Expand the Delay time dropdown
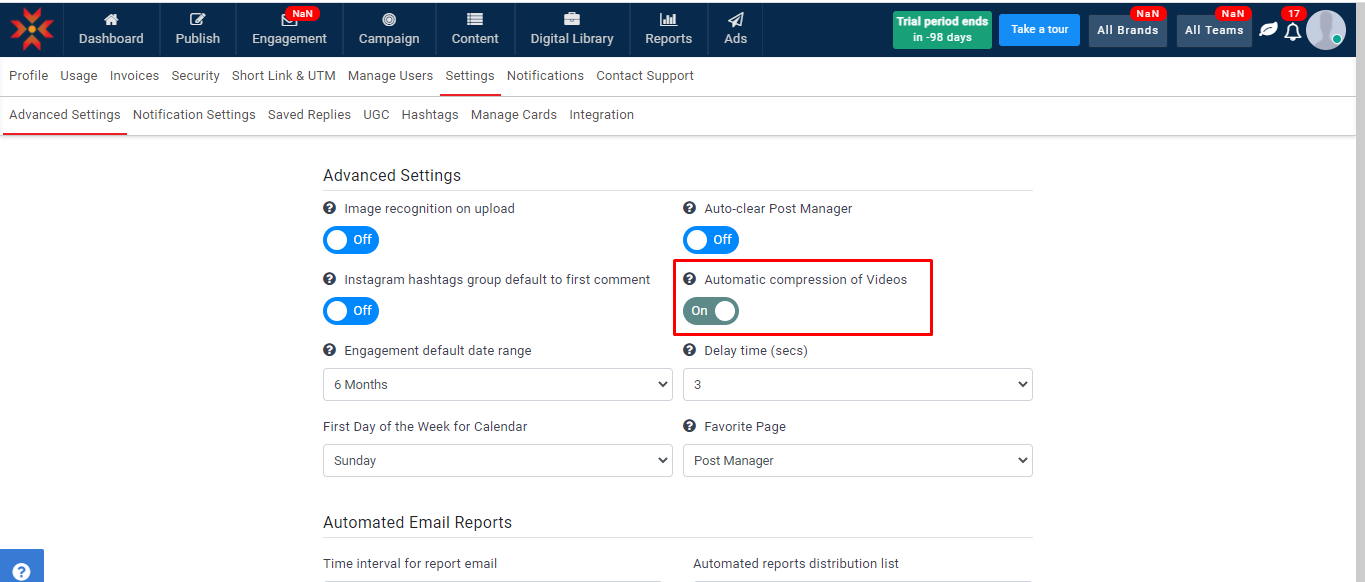Viewport: 1365px width, 582px height. (x=857, y=385)
